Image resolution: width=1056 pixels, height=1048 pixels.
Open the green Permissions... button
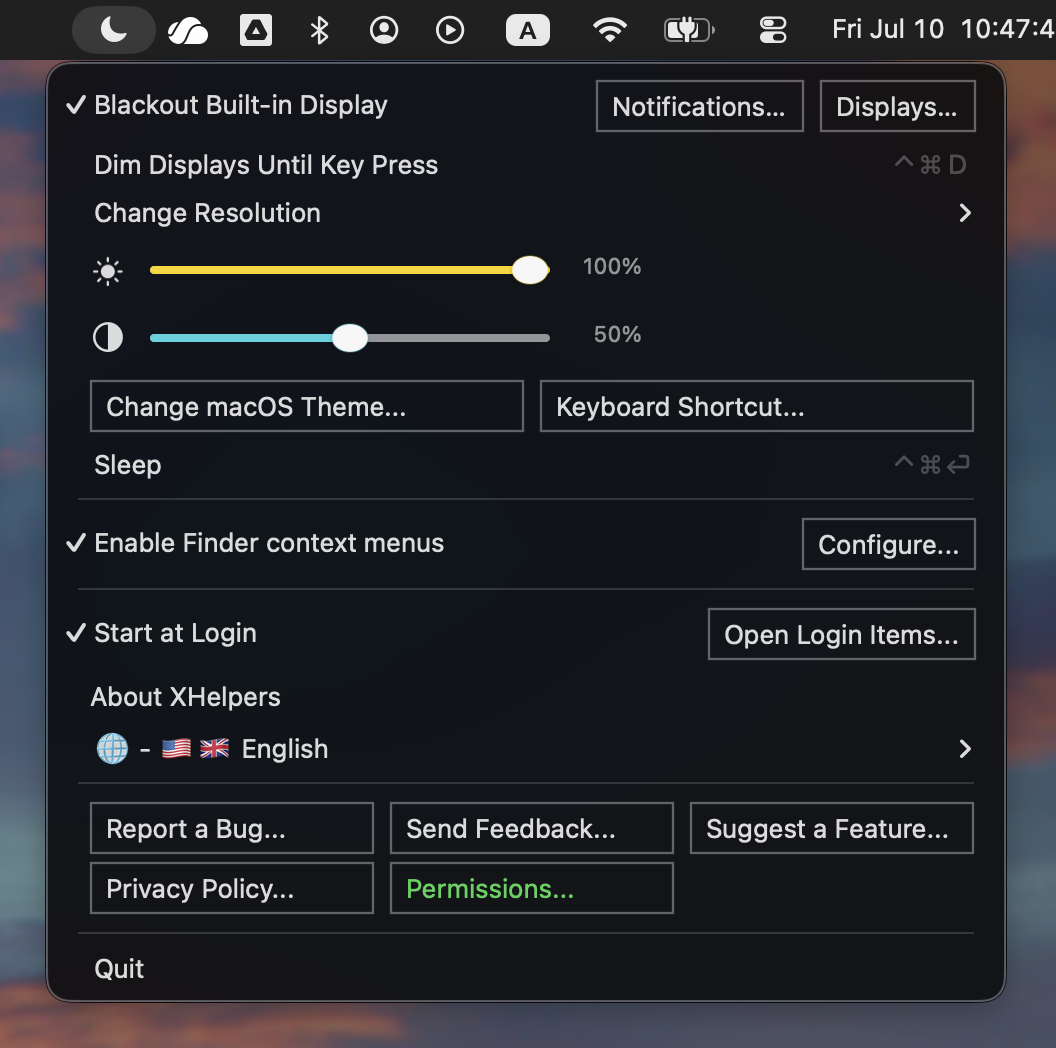coord(531,888)
